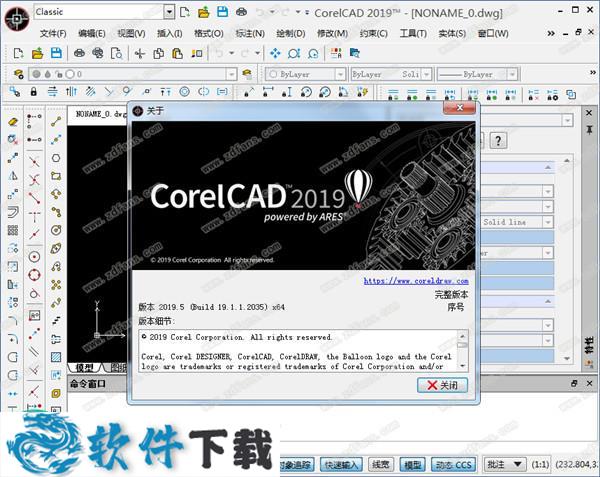Click the 完整版本 label
600x477 pixels.
[x=451, y=295]
